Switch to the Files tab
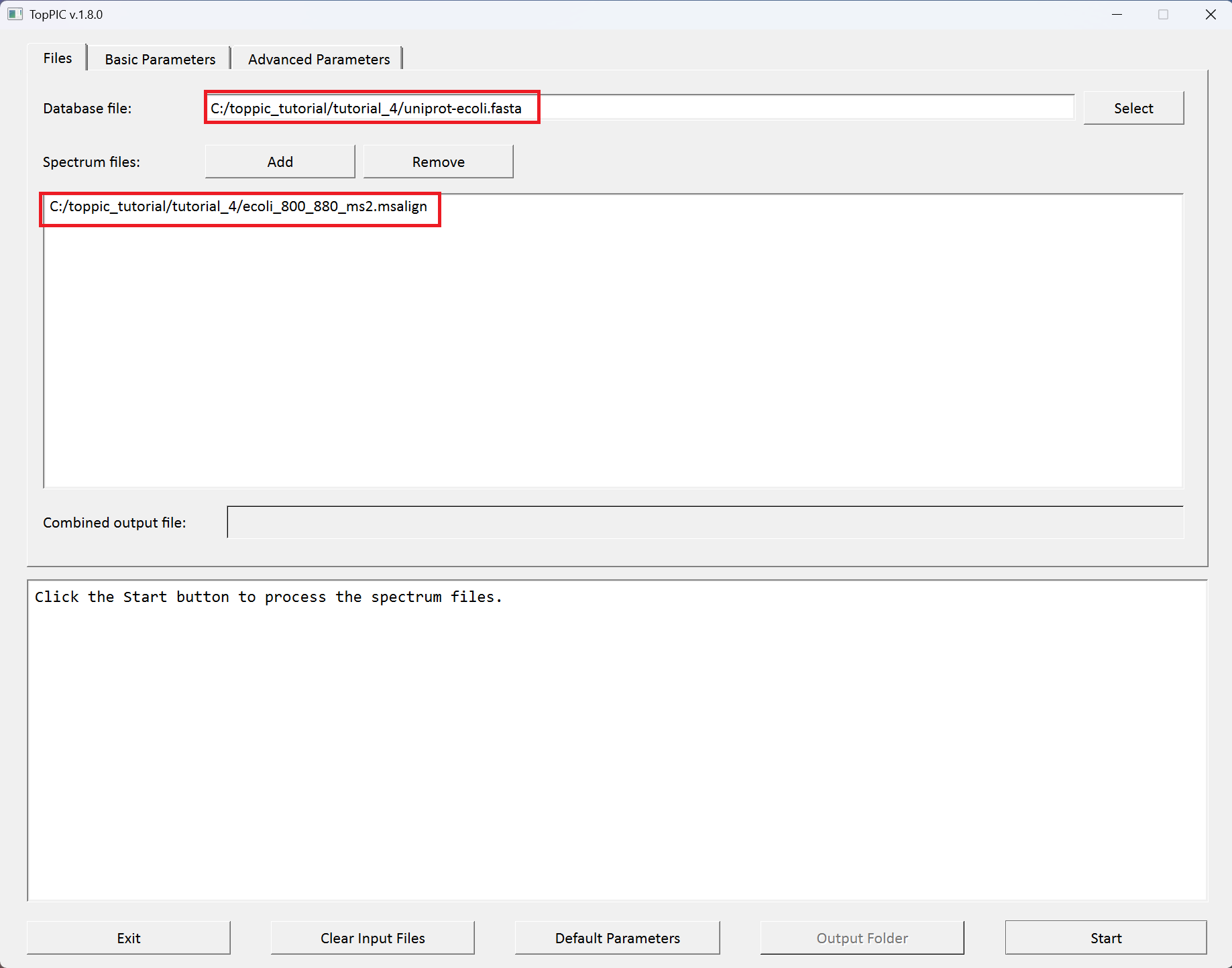The width and height of the screenshot is (1232, 968). (x=58, y=58)
